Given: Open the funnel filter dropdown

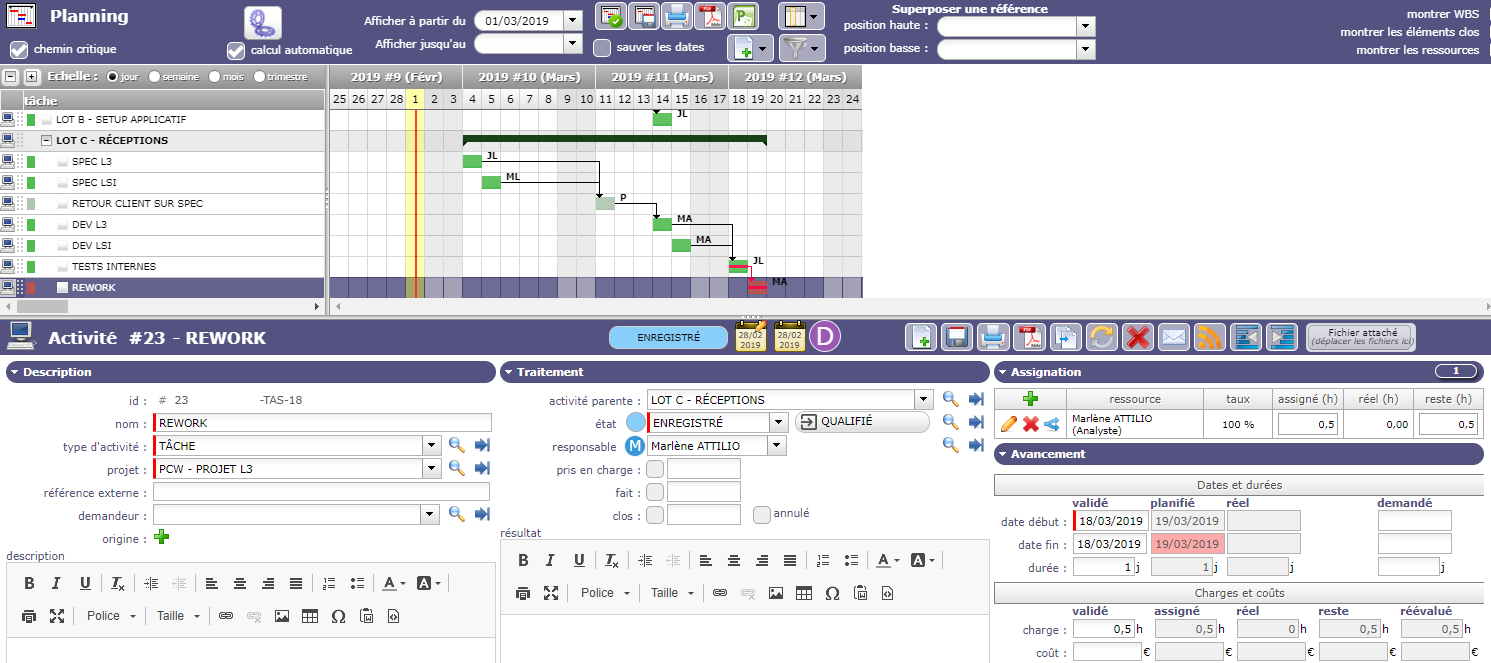Looking at the screenshot, I should point(801,47).
